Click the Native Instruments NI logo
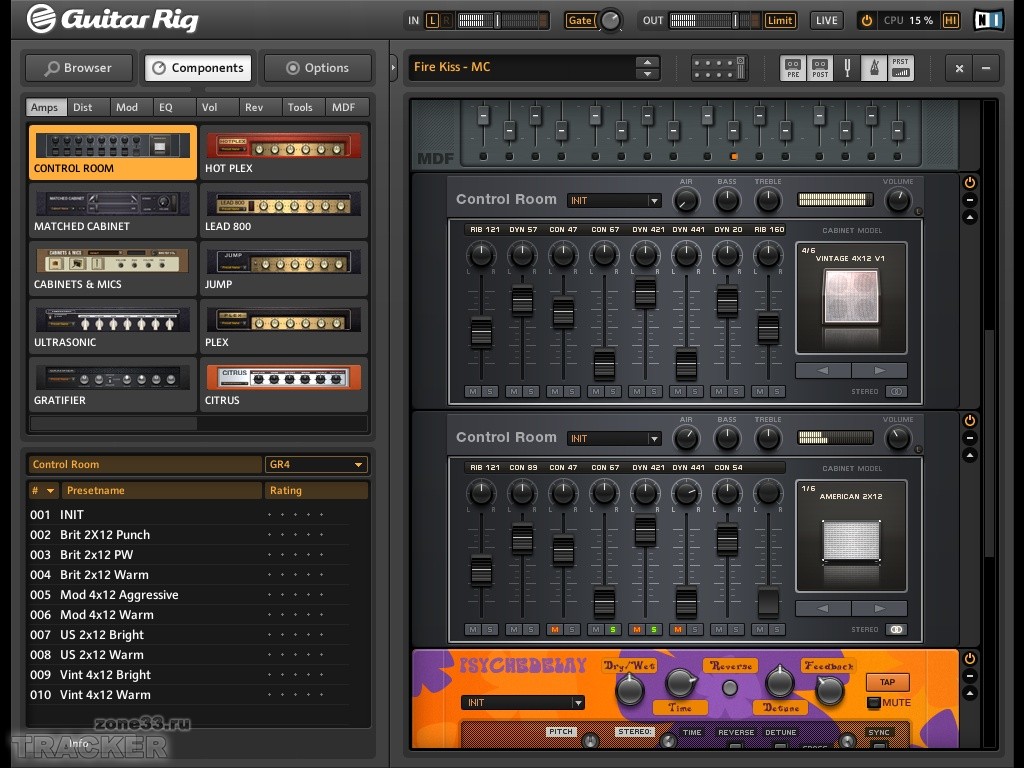This screenshot has height=768, width=1024. coord(989,20)
